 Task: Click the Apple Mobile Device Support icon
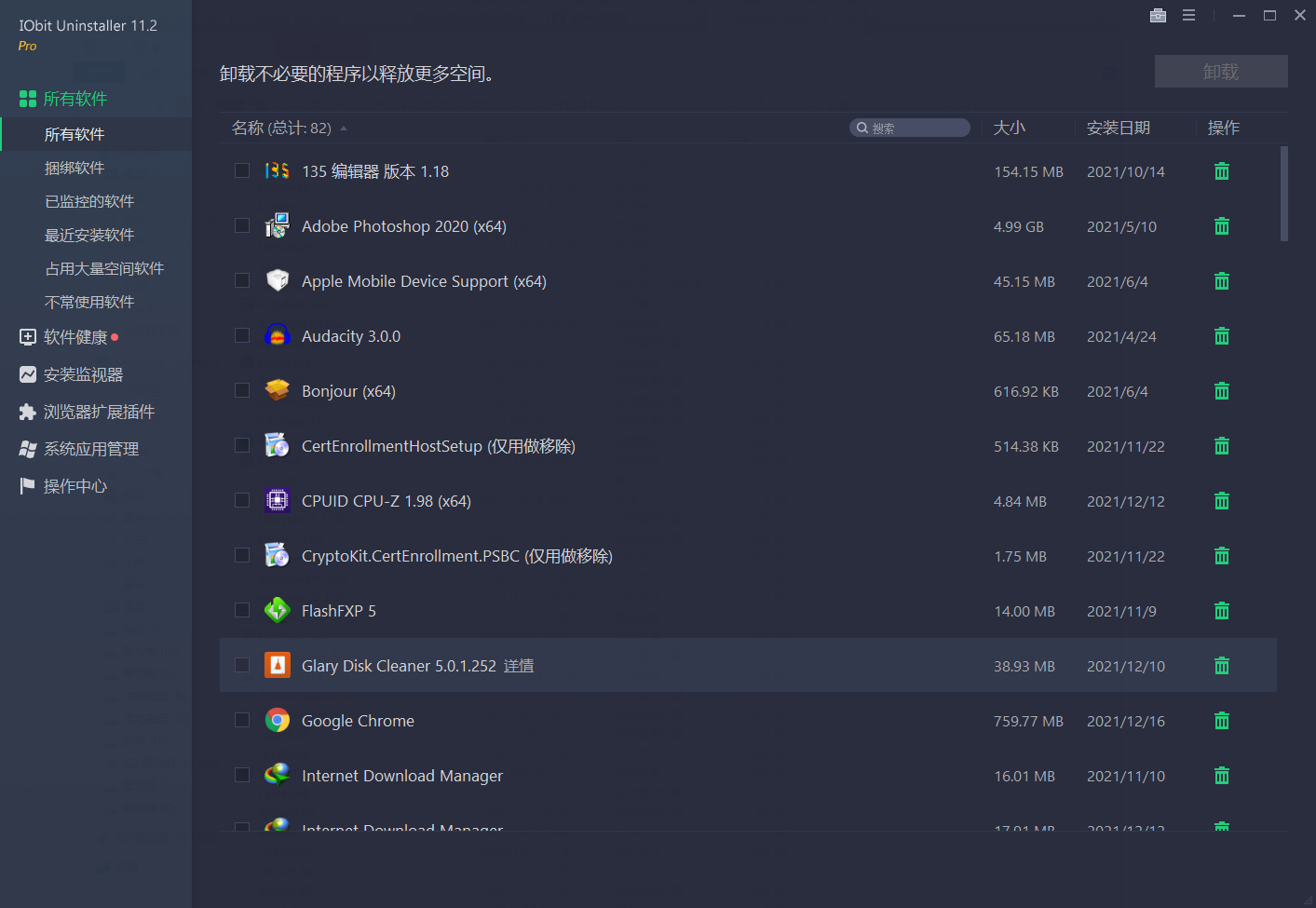click(x=277, y=281)
